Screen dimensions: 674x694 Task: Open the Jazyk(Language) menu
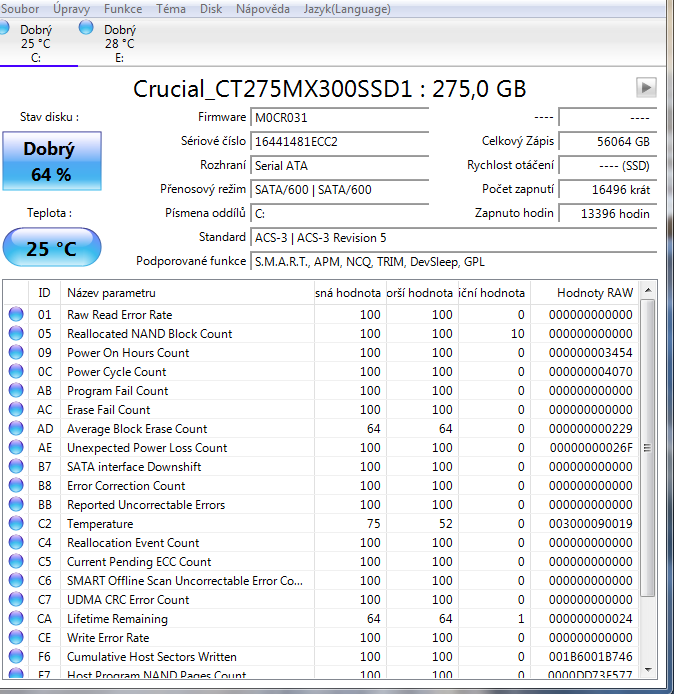[347, 9]
